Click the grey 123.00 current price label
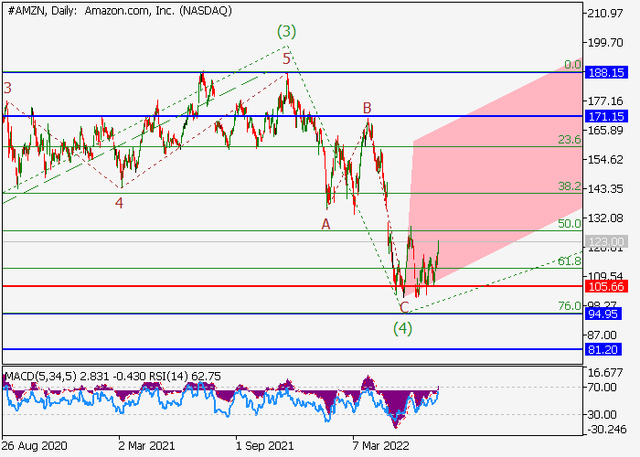 (606, 242)
